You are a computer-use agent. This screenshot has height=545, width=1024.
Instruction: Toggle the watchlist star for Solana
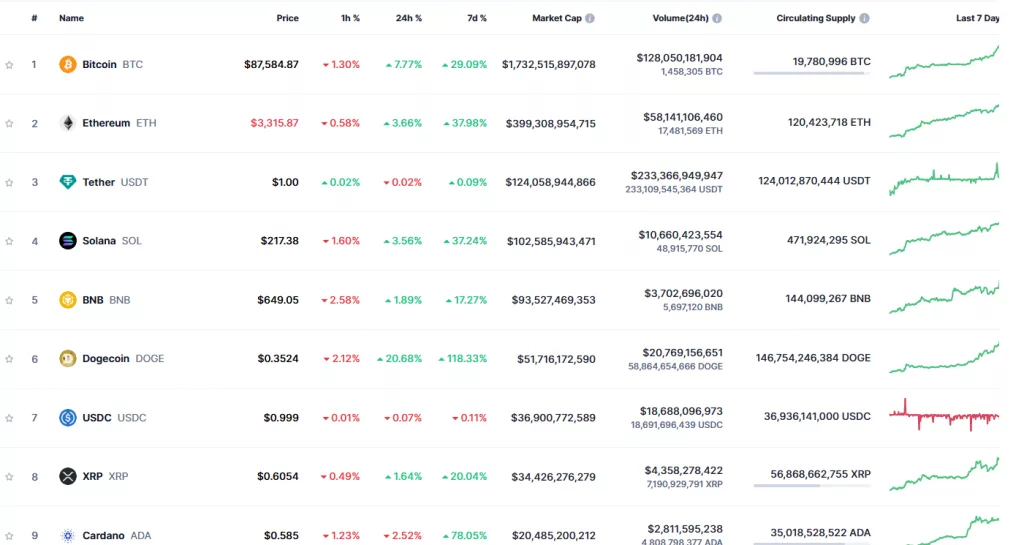click(x=9, y=241)
